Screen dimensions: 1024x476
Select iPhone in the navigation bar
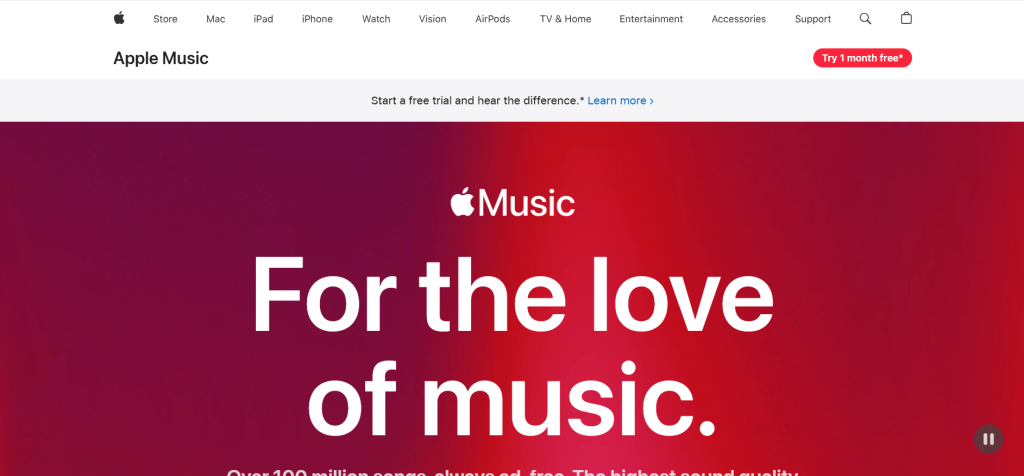click(317, 19)
